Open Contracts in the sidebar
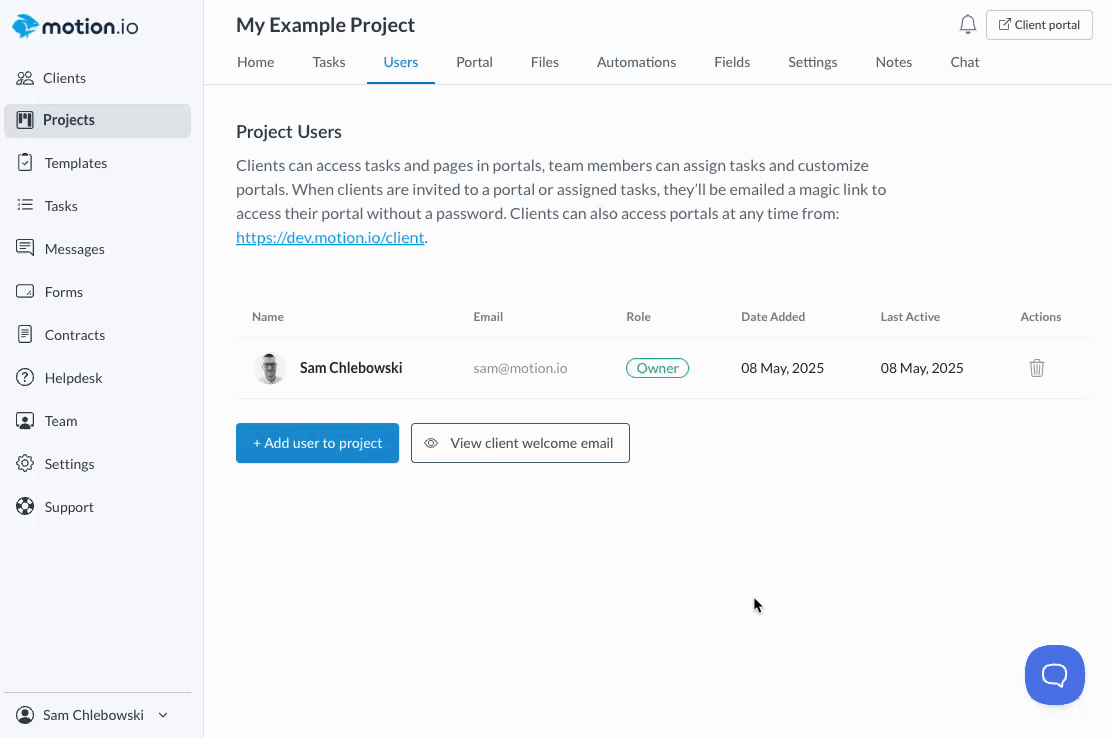The image size is (1112, 738). pyautogui.click(x=74, y=335)
